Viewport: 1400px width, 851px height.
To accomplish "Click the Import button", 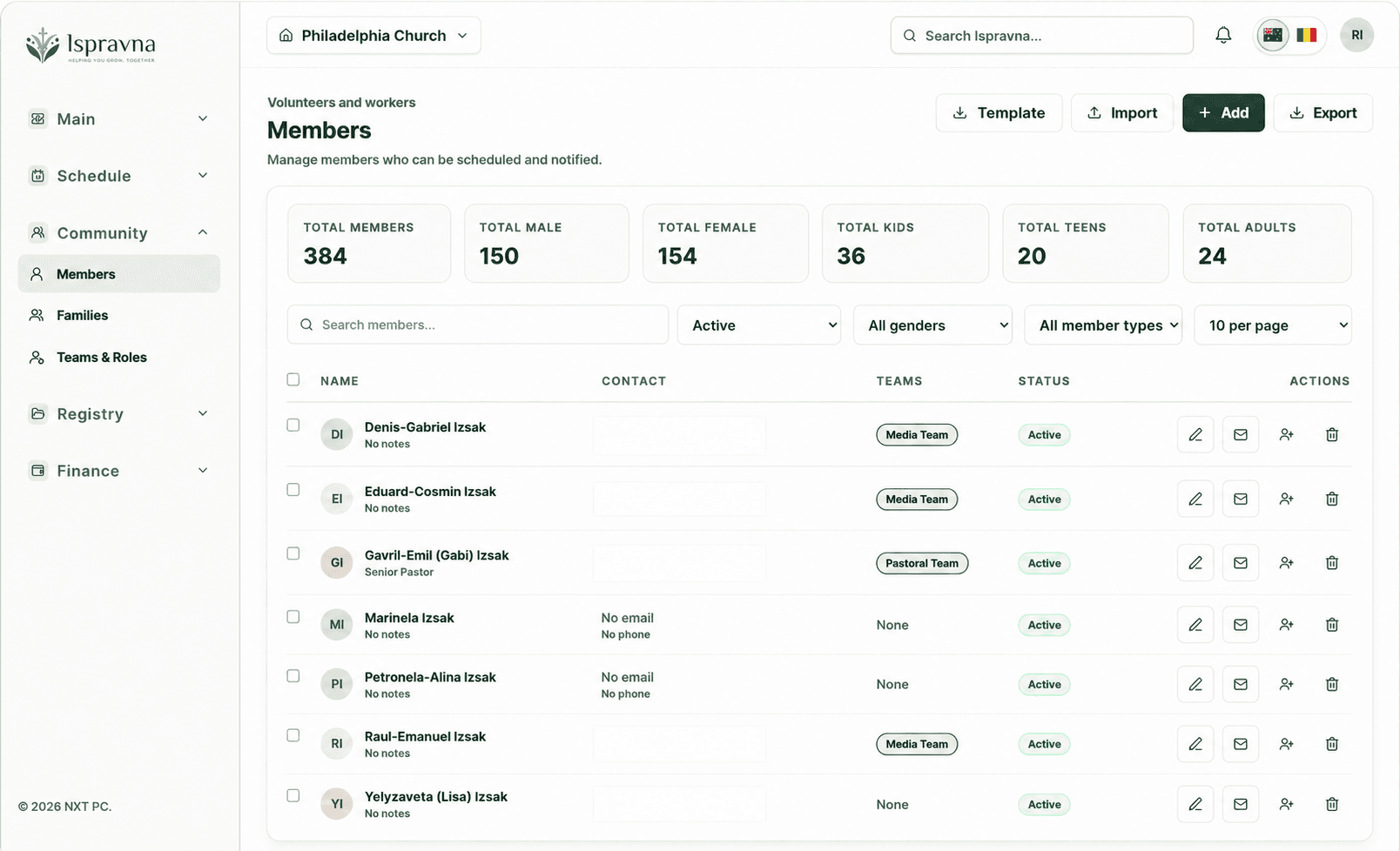I will (1122, 113).
